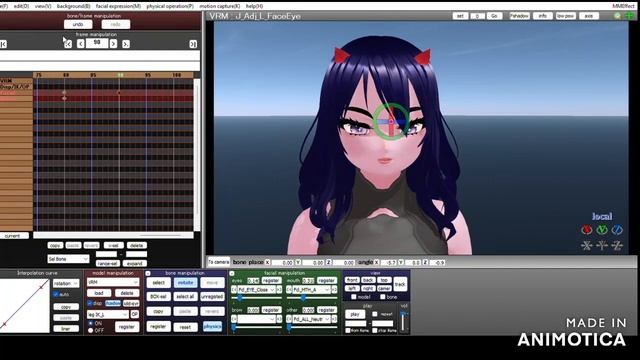
Task: Toggle stop flame checkbox
Action: coord(375,330)
